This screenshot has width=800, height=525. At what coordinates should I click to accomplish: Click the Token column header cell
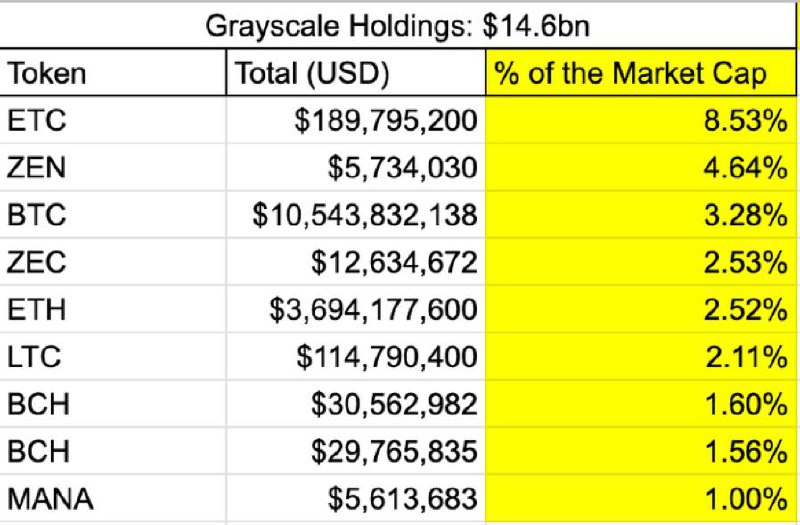pos(112,72)
